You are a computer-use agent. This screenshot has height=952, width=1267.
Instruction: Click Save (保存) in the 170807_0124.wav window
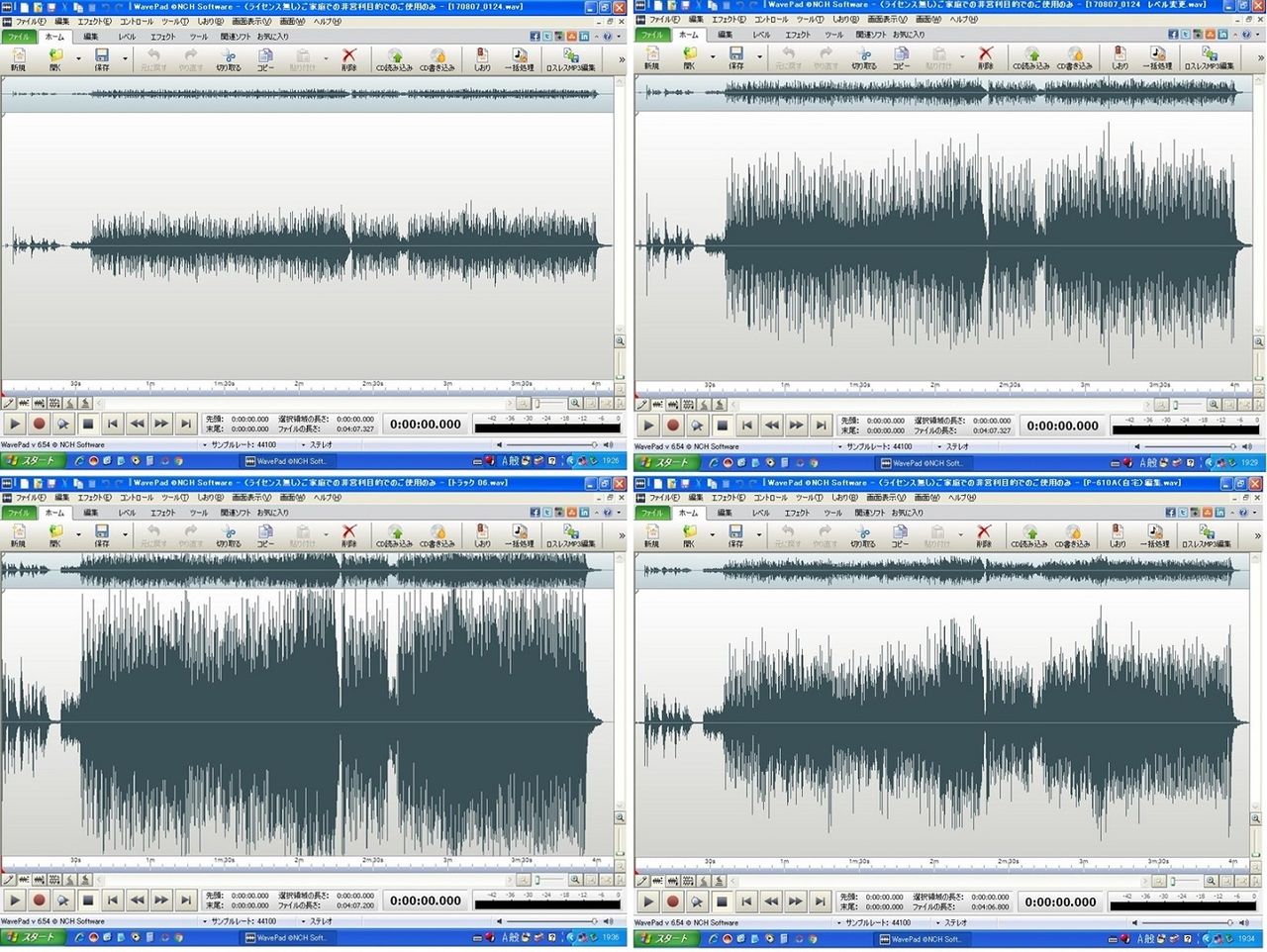pyautogui.click(x=102, y=60)
